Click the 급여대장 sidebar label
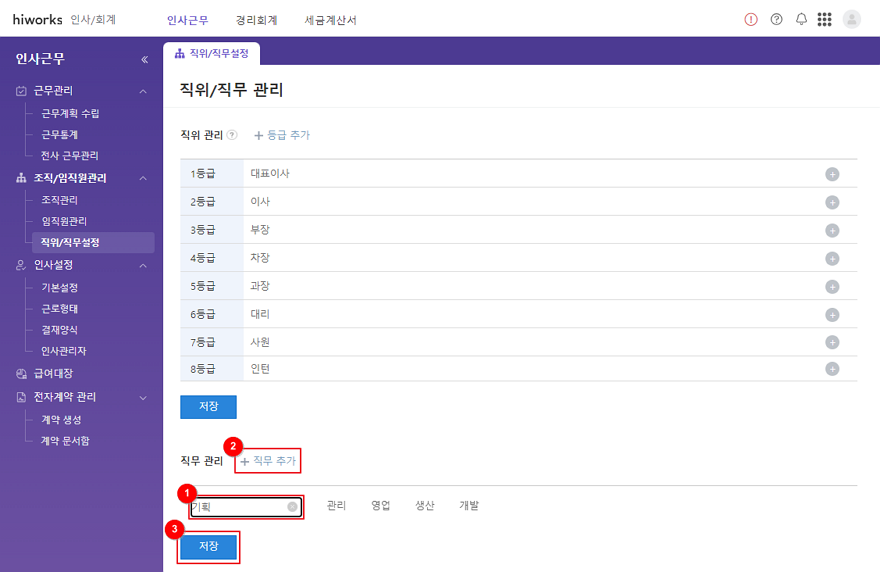The height and width of the screenshot is (572, 880). [x=53, y=374]
